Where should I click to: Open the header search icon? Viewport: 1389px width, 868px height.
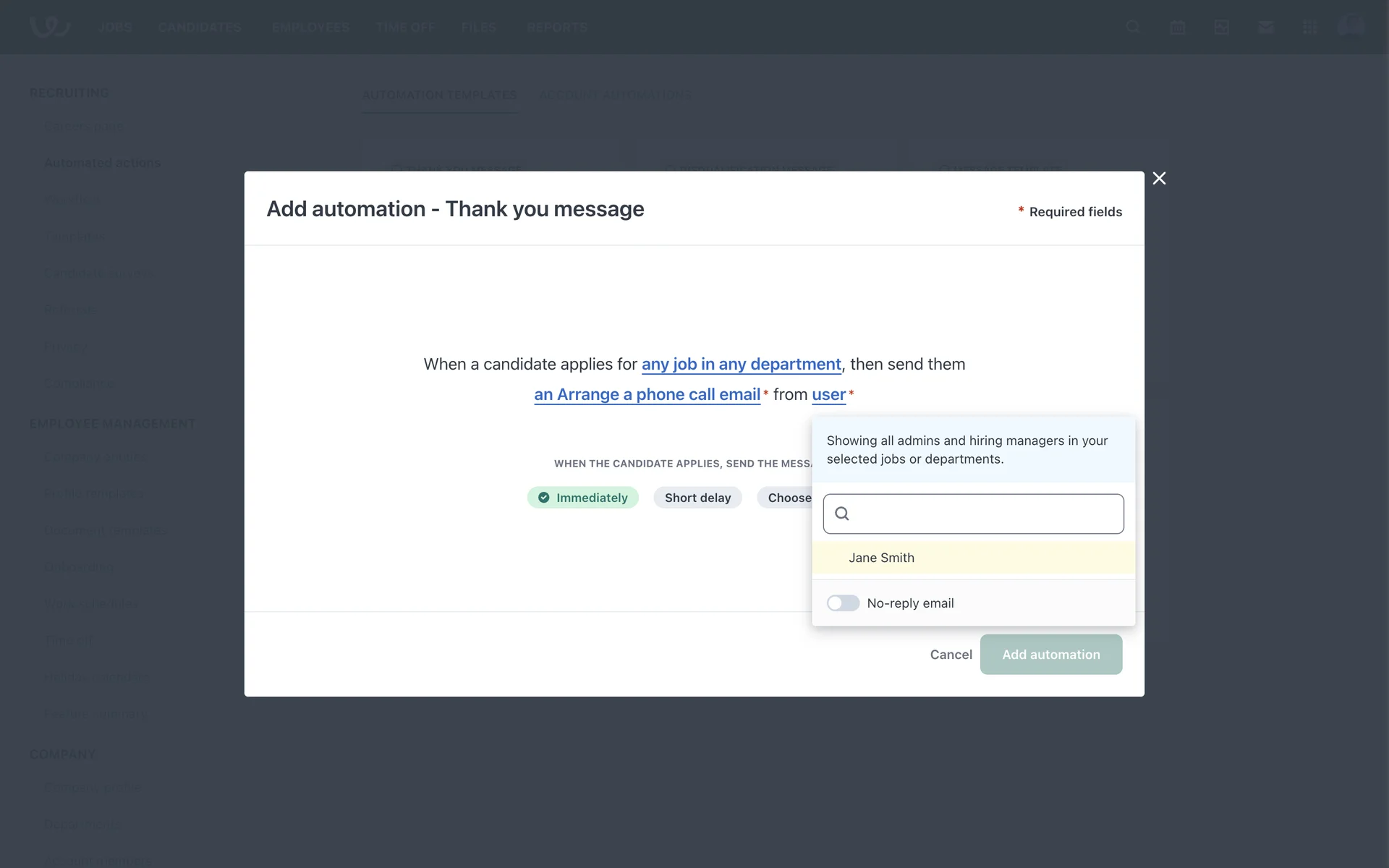[1133, 27]
